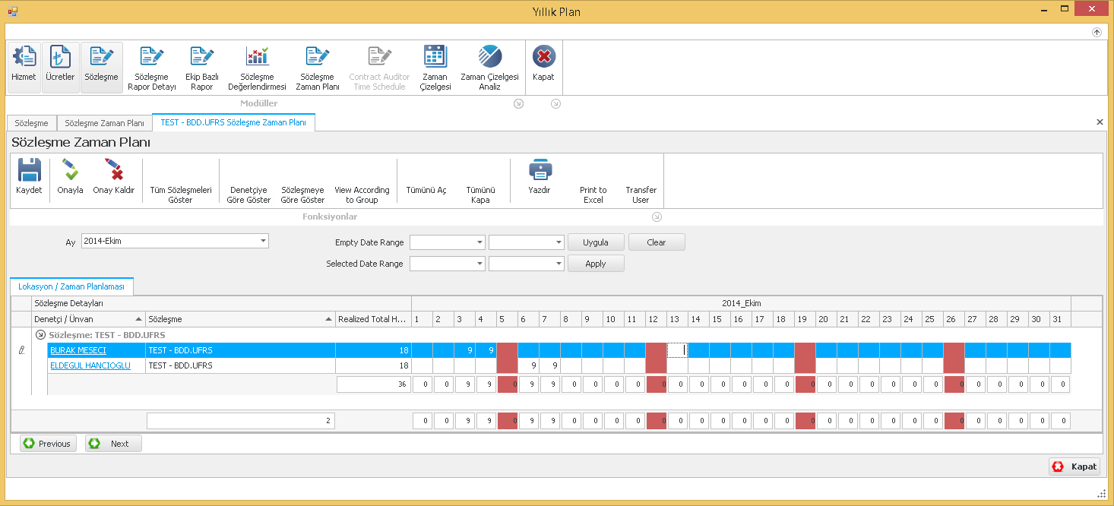This screenshot has height=506, width=1114.
Task: Select the Lokasyon / Zaman Planlaması tab
Action: pyautogui.click(x=71, y=287)
